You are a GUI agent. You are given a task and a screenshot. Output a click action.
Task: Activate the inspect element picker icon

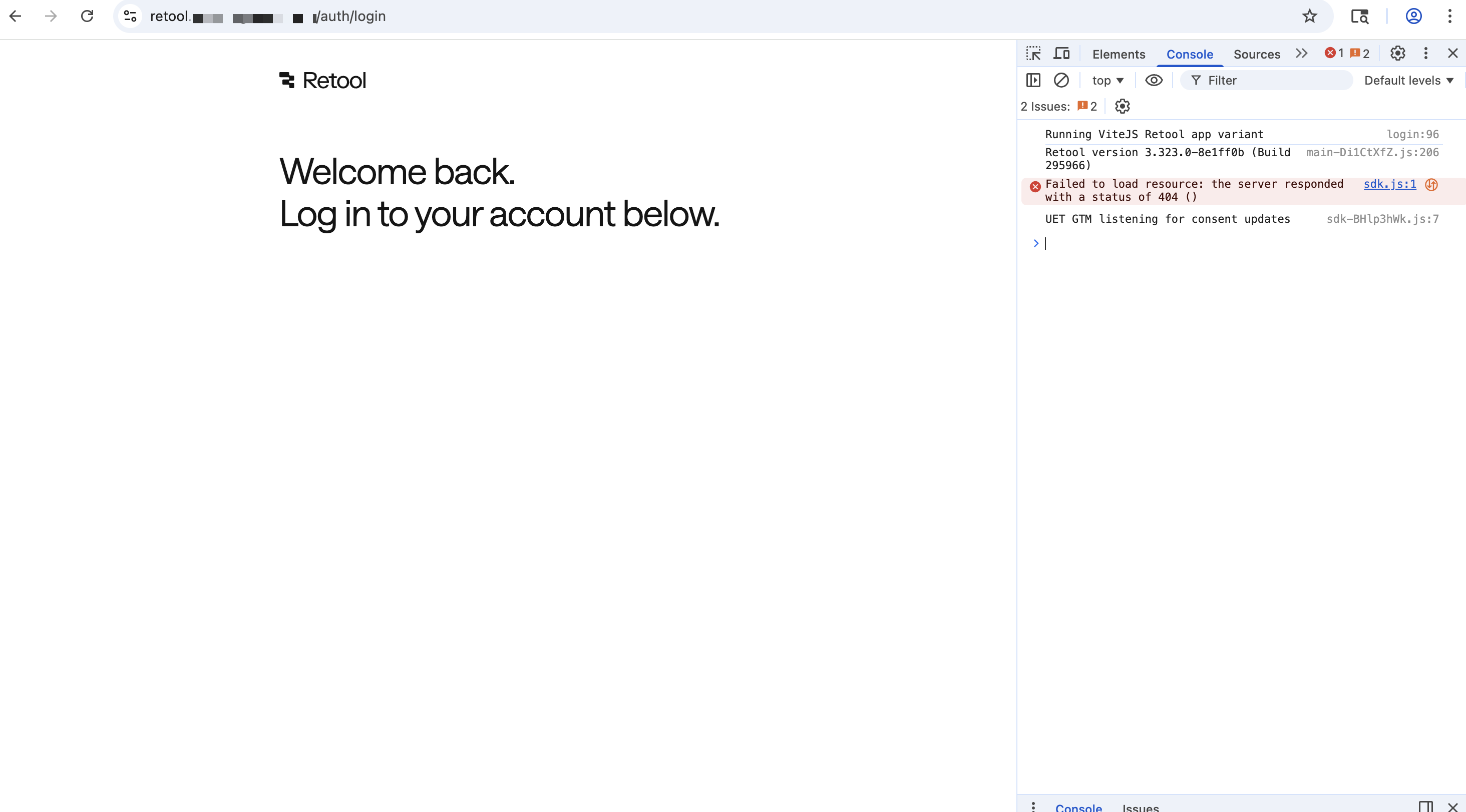[x=1033, y=54]
